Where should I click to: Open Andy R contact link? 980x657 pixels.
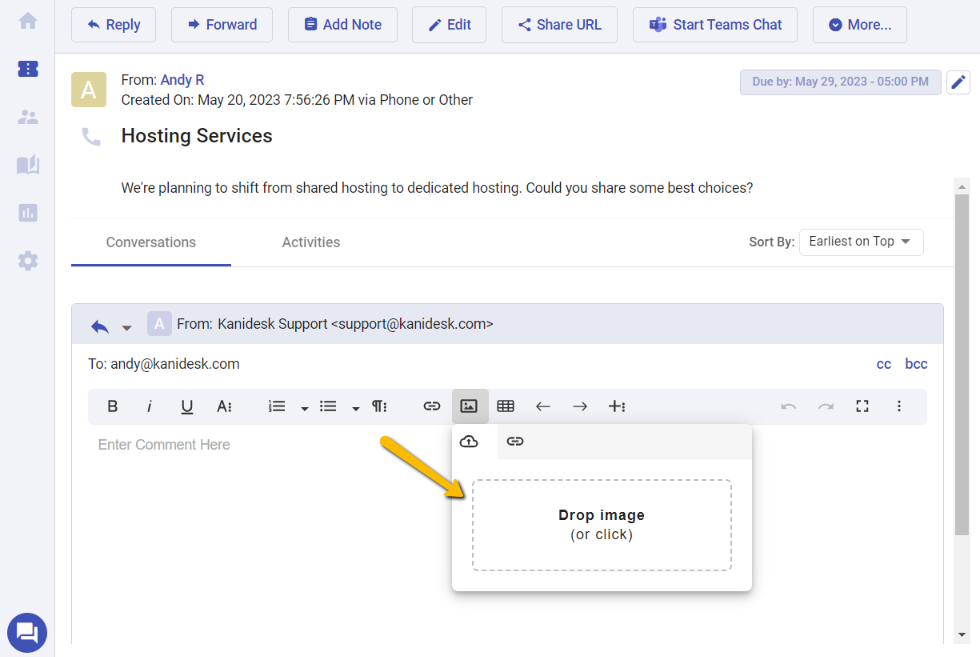(x=182, y=80)
